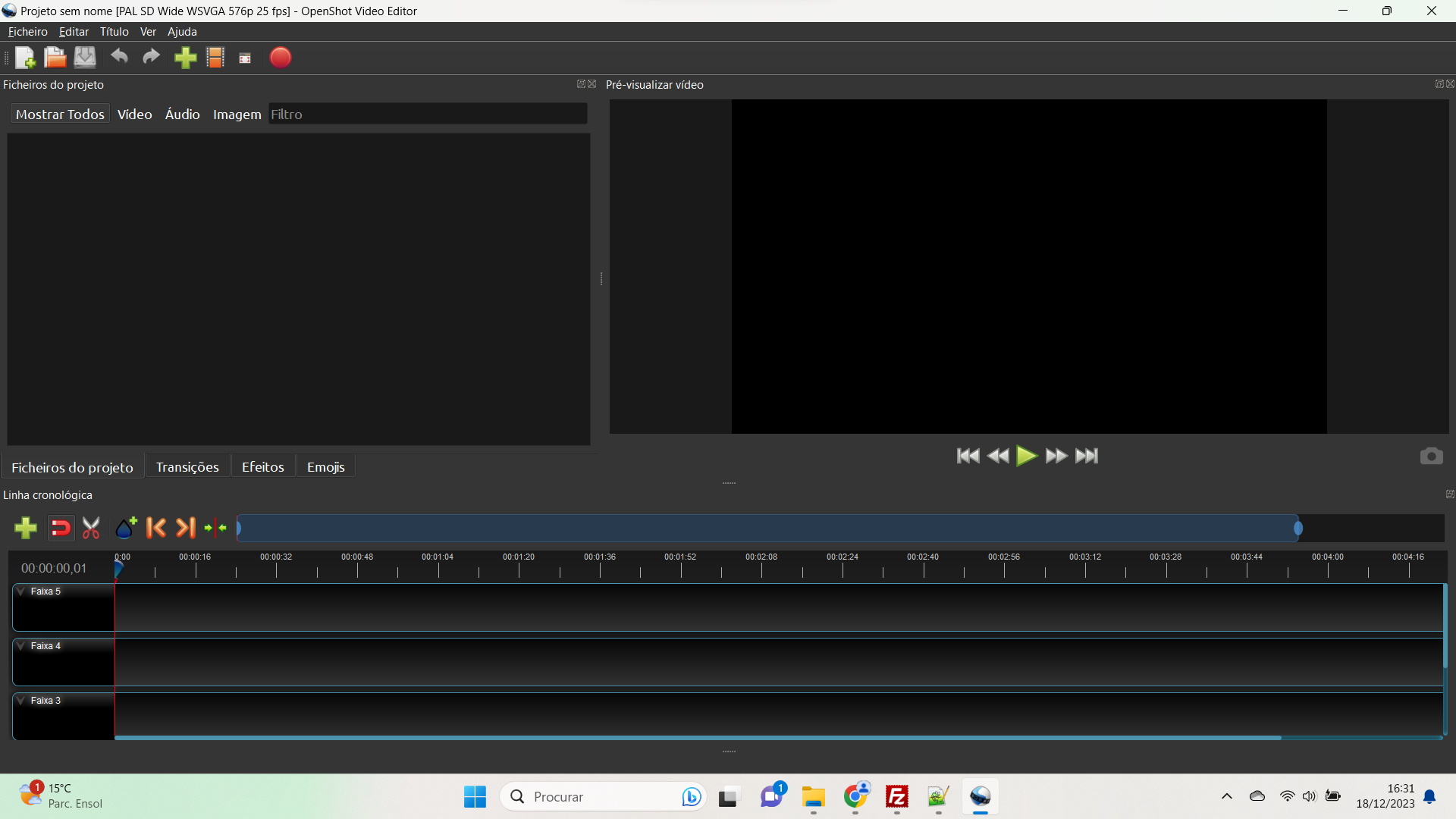Float the Ficheiros do projeto panel
This screenshot has height=819, width=1456.
click(x=581, y=84)
